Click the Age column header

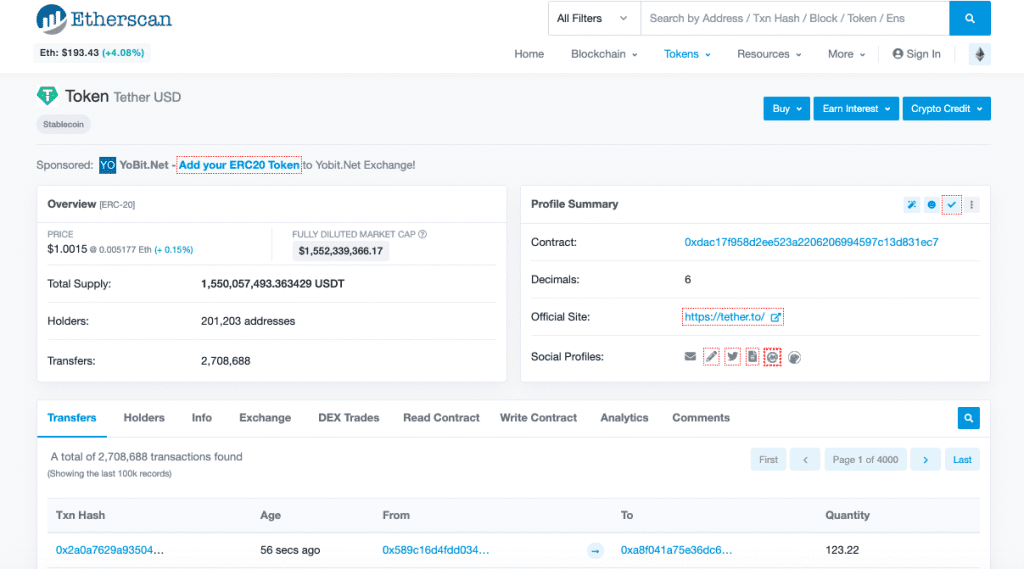coord(270,515)
